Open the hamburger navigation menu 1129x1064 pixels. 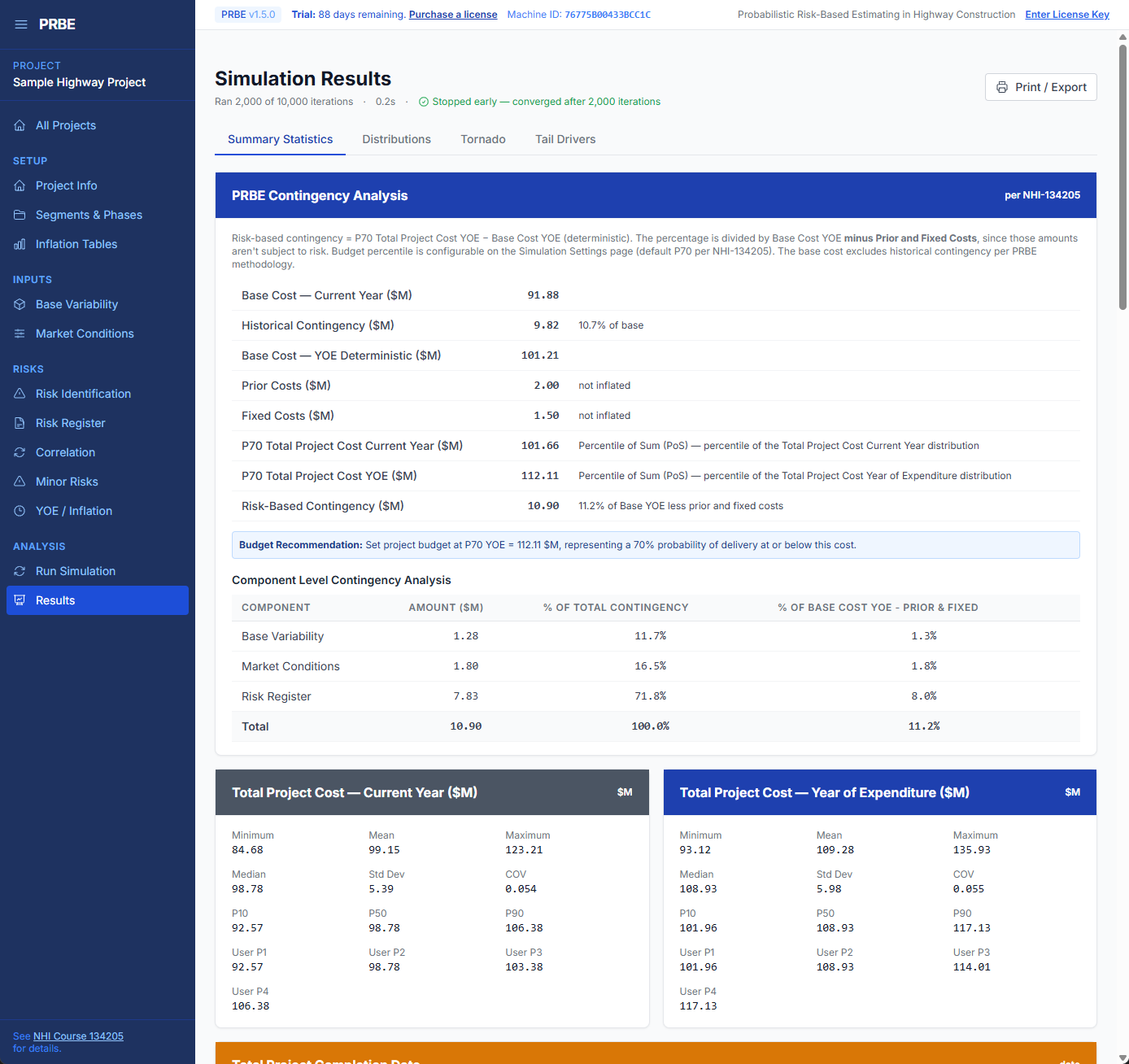point(21,24)
